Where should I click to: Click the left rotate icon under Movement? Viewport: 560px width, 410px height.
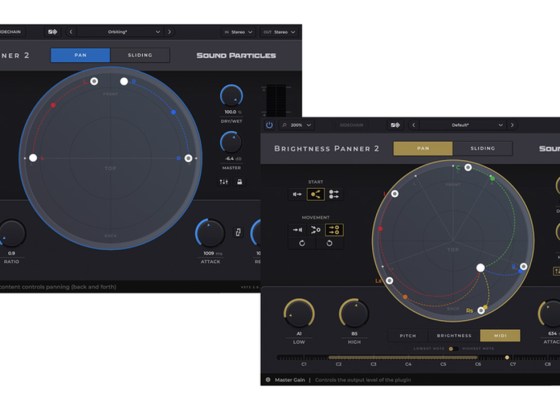coord(302,243)
